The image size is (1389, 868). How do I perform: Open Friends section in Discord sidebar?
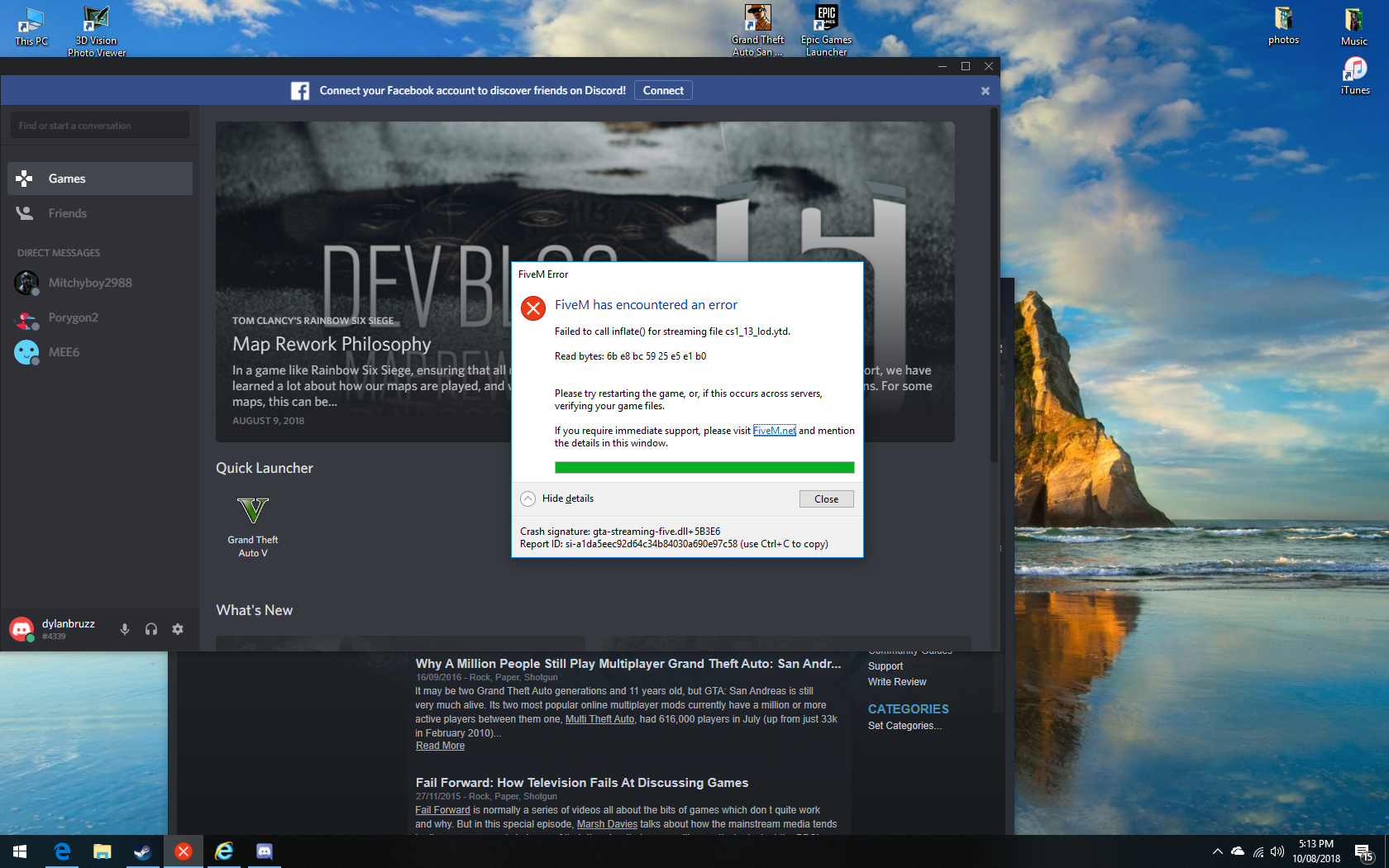tap(100, 213)
